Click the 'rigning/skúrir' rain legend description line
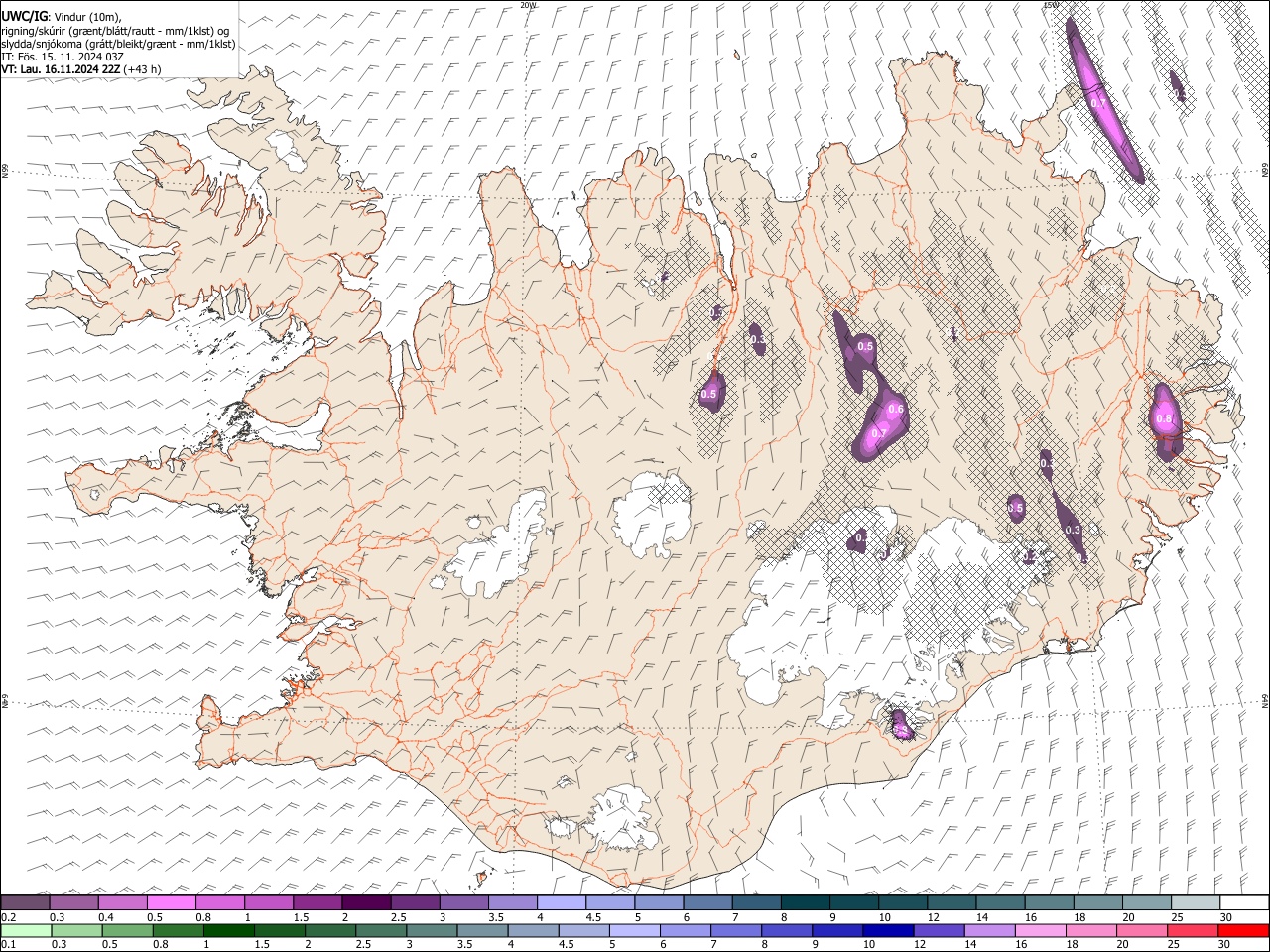 (x=115, y=31)
